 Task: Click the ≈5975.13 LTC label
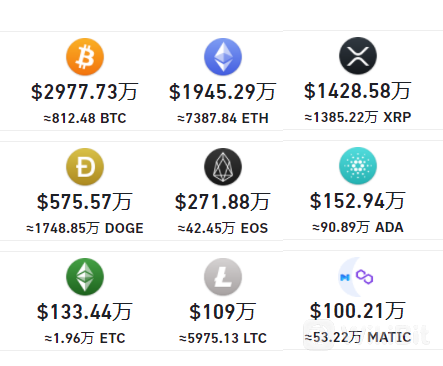tap(223, 338)
